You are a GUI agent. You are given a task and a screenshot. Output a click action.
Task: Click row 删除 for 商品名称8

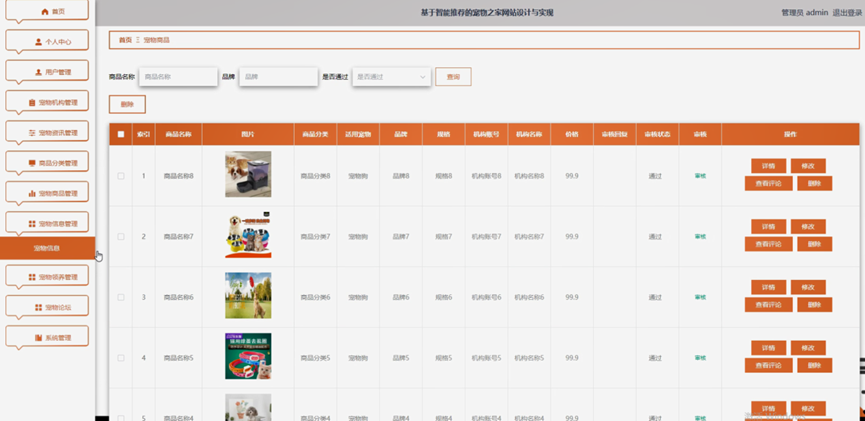815,183
